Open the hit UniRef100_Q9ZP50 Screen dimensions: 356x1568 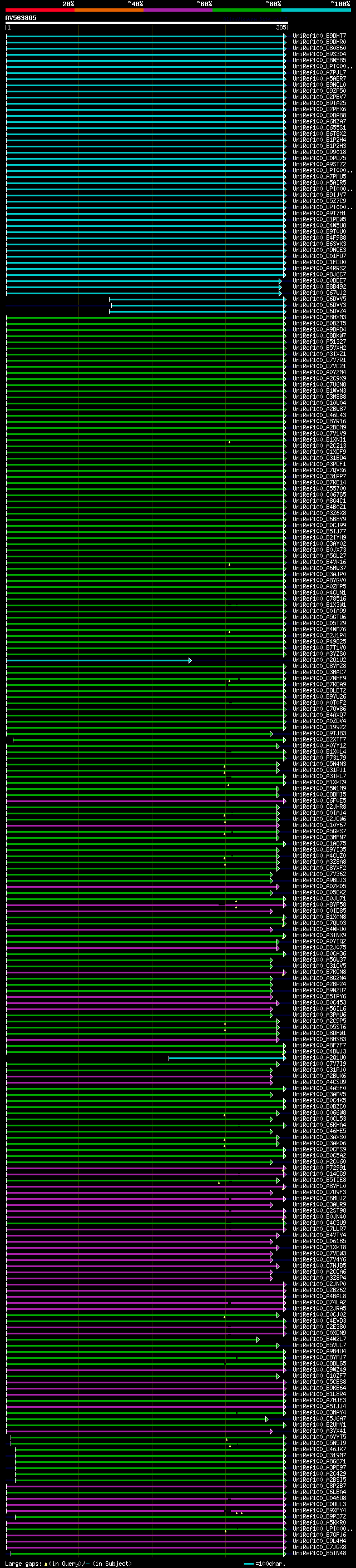coord(319,91)
